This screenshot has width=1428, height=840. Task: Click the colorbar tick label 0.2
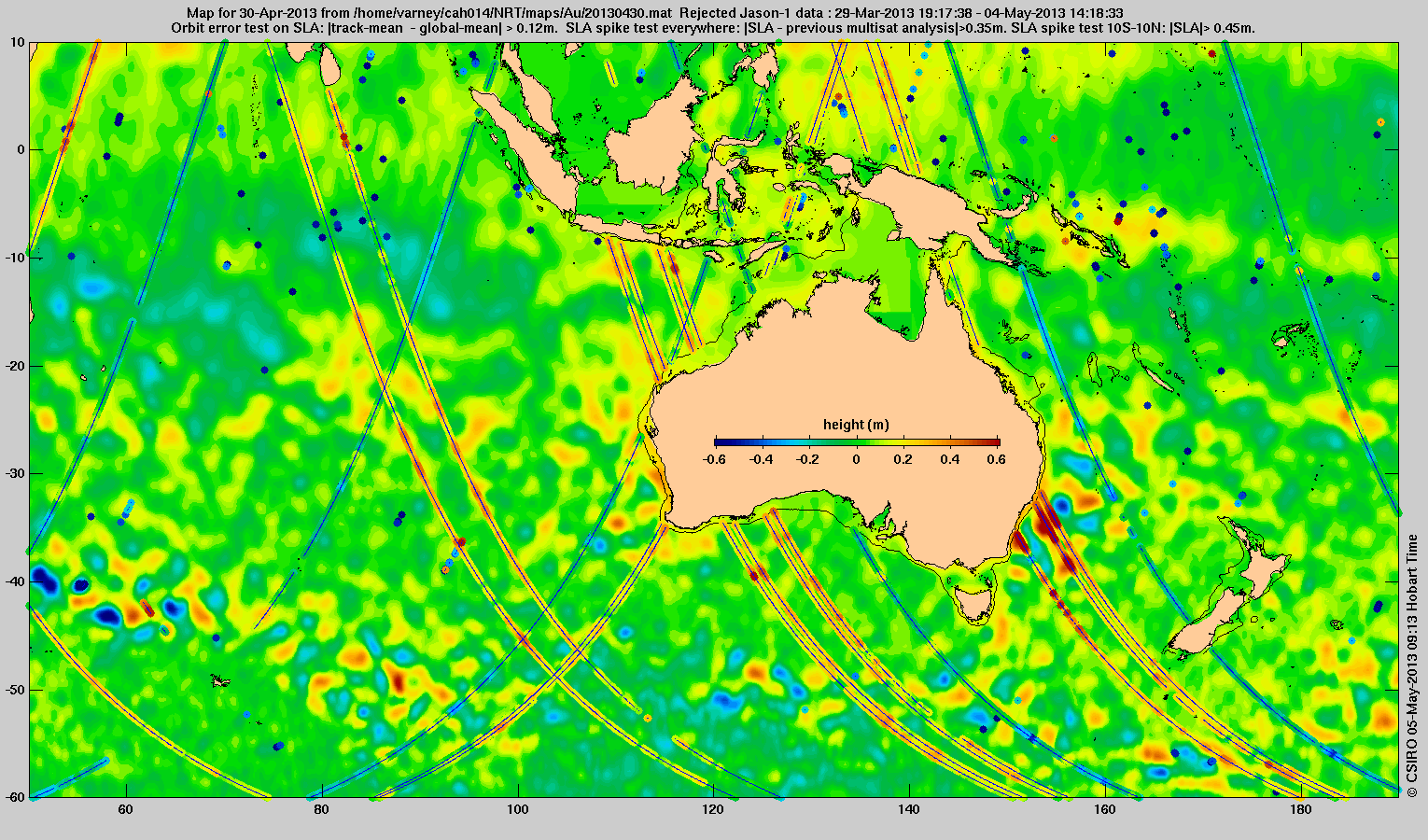coord(904,459)
